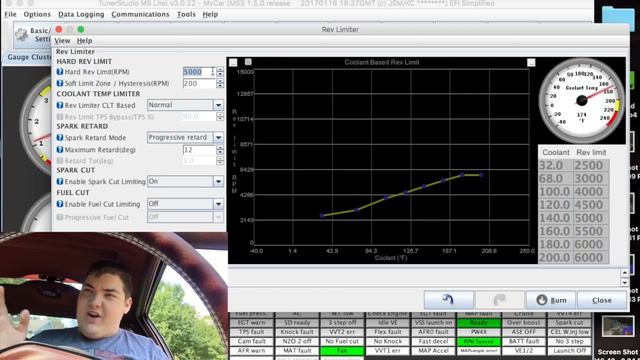Open Help menu in Rev Limiter dialog
The image size is (640, 360).
pyautogui.click(x=84, y=41)
